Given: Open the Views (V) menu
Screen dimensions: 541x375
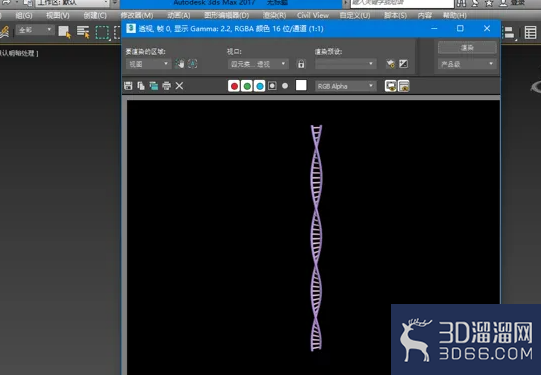Looking at the screenshot, I should [58, 16].
